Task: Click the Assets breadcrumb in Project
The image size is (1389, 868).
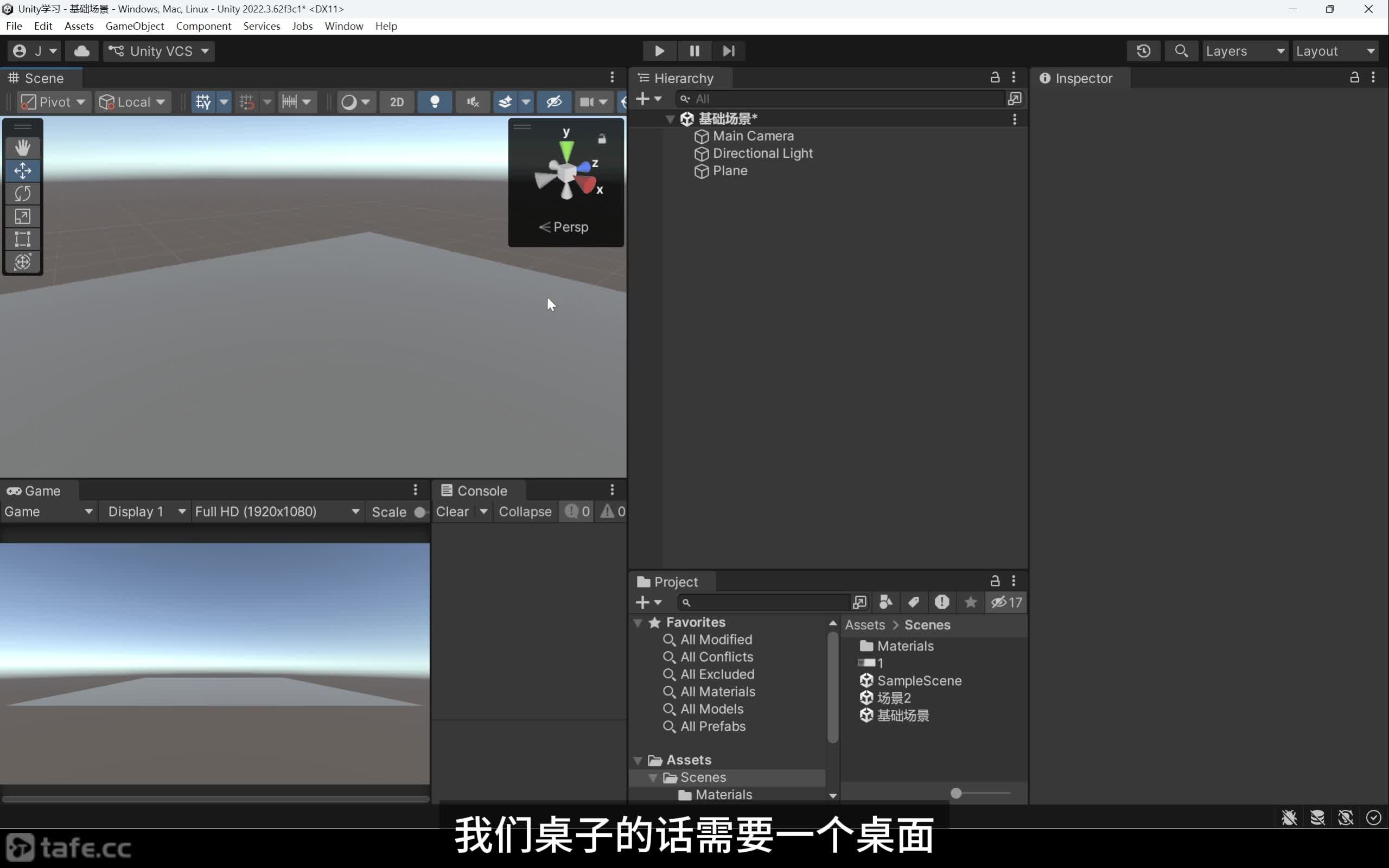Action: point(864,624)
